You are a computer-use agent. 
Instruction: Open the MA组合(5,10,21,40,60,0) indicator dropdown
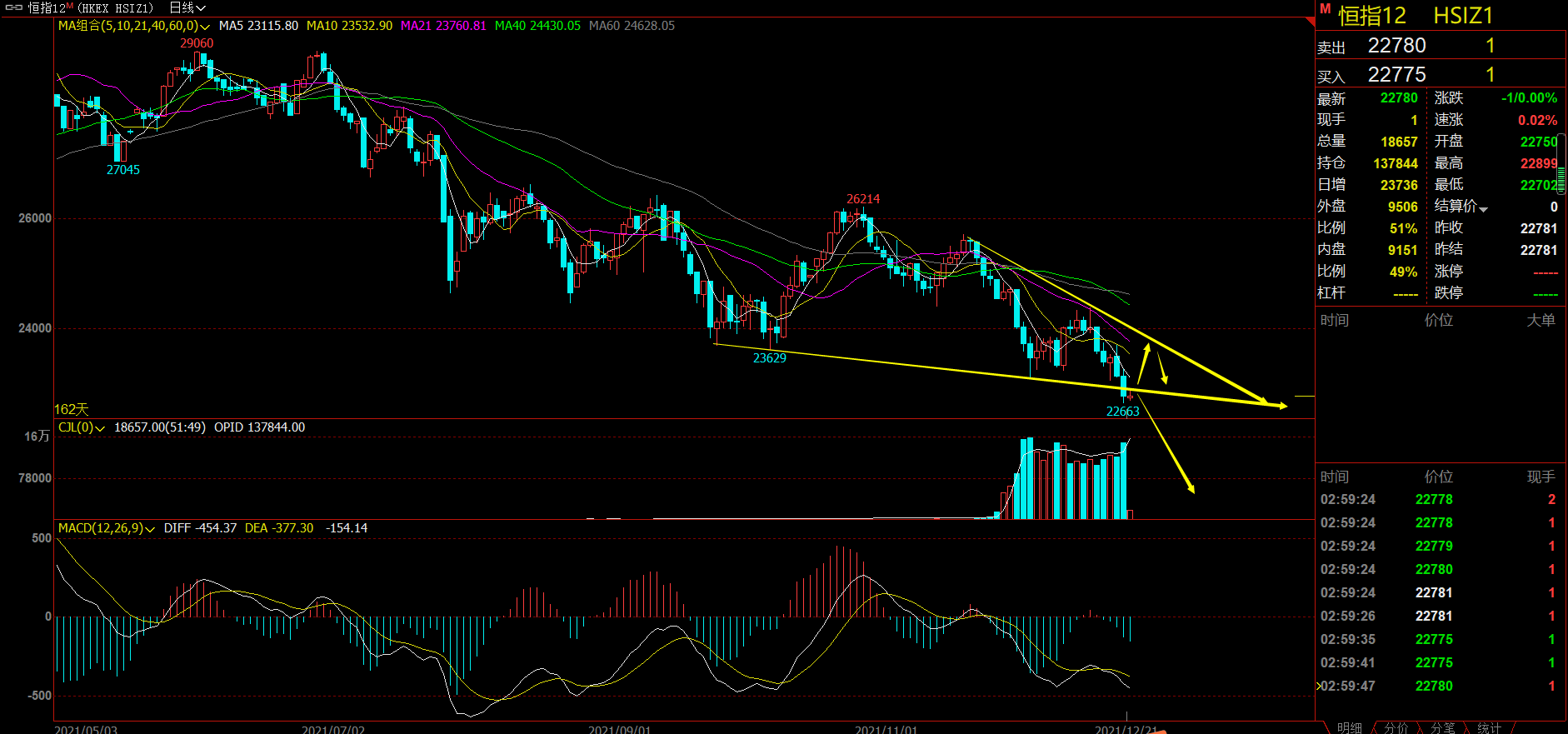[x=205, y=27]
